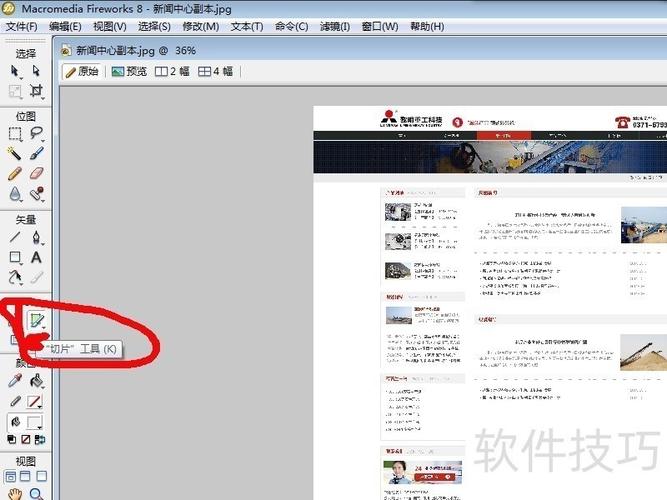The image size is (667, 500).
Task: Select the vector Line tool
Action: click(15, 237)
